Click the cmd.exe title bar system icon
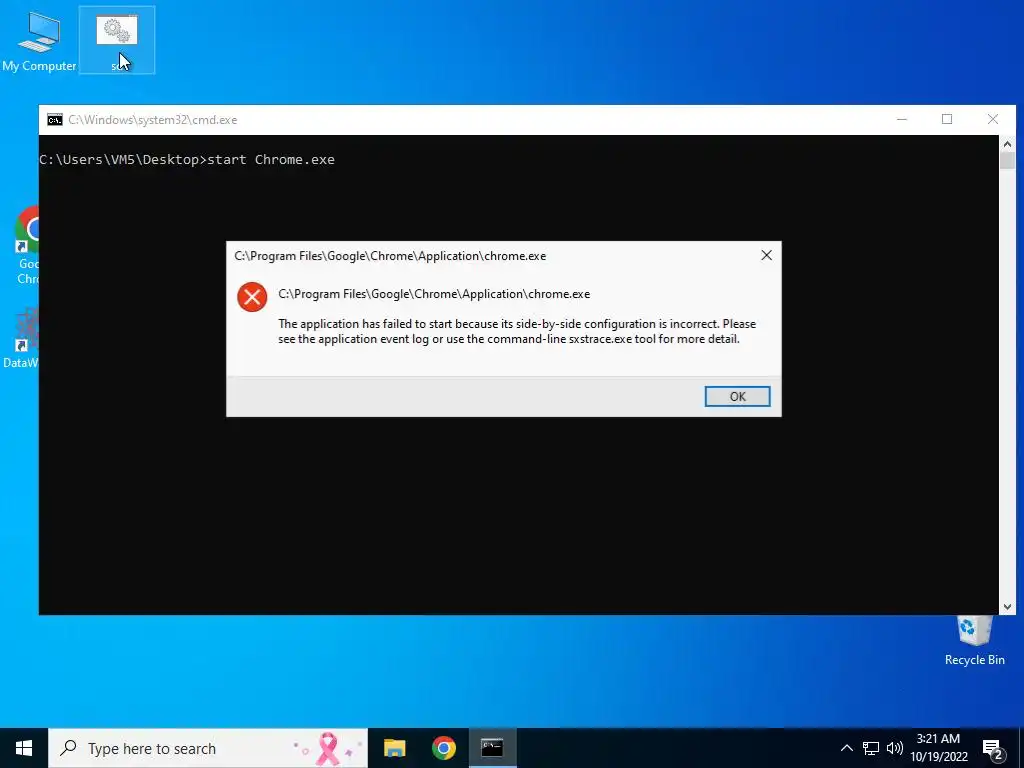Image resolution: width=1024 pixels, height=768 pixels. (55, 120)
